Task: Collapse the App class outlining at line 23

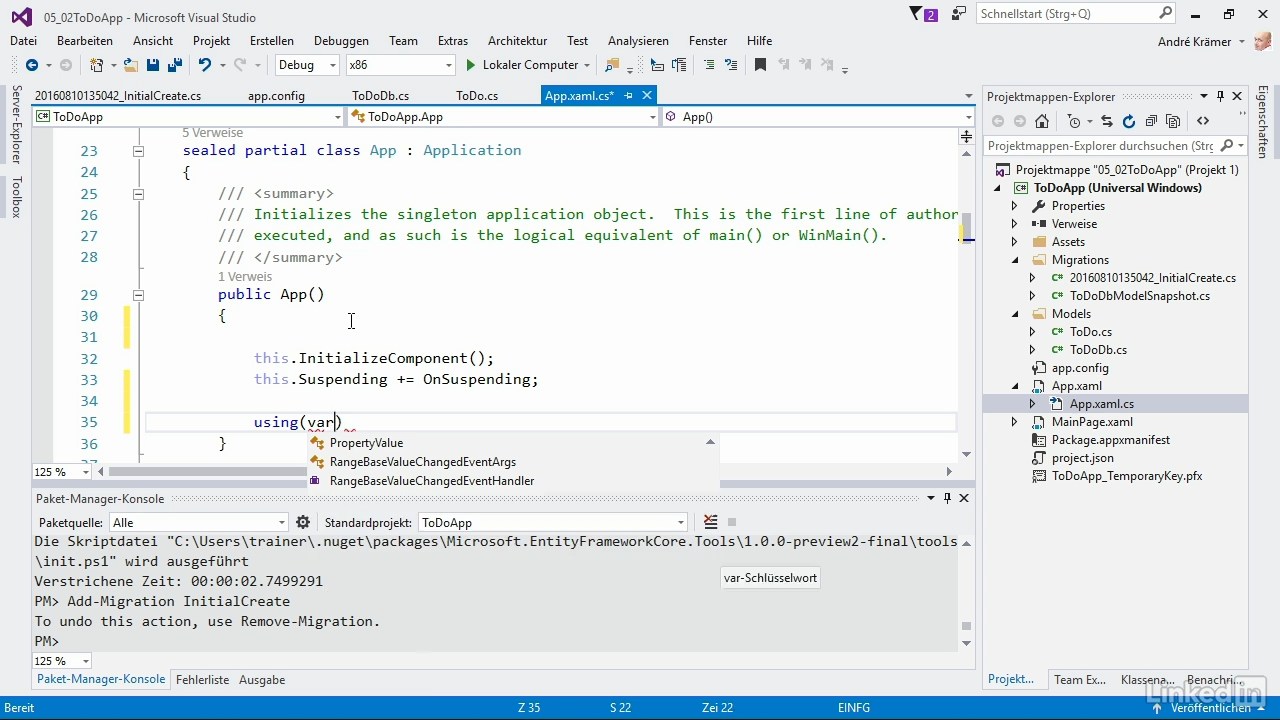Action: 138,151
